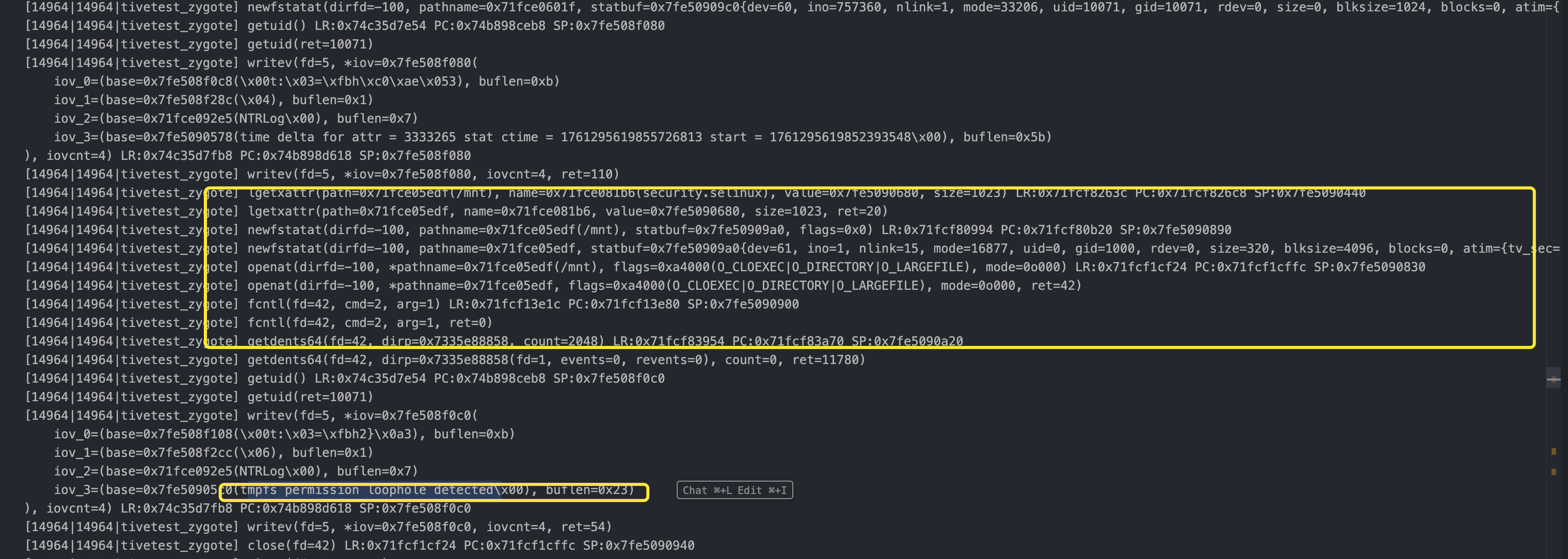
Task: Click the openat line with ret=42
Action: coord(663,286)
